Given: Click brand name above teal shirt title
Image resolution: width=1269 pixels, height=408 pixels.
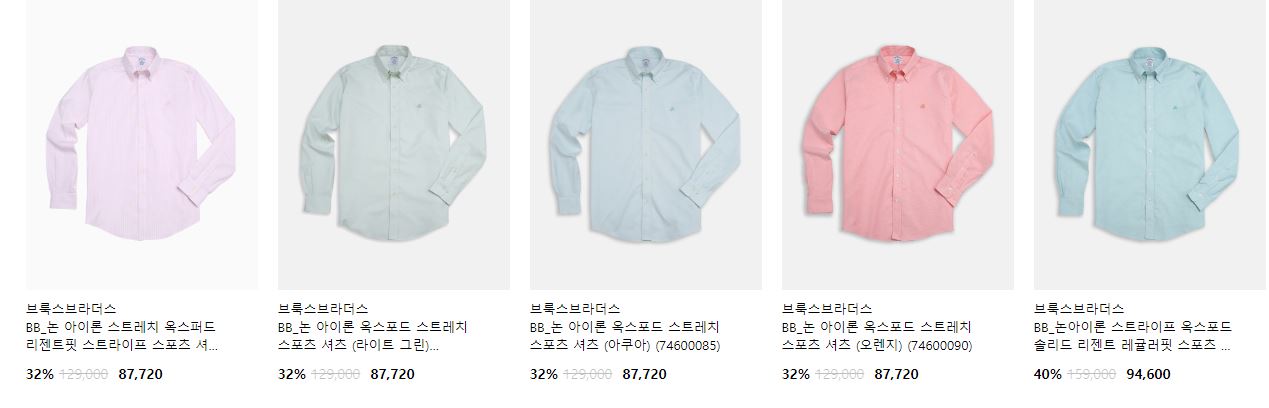Looking at the screenshot, I should (x=1079, y=309).
